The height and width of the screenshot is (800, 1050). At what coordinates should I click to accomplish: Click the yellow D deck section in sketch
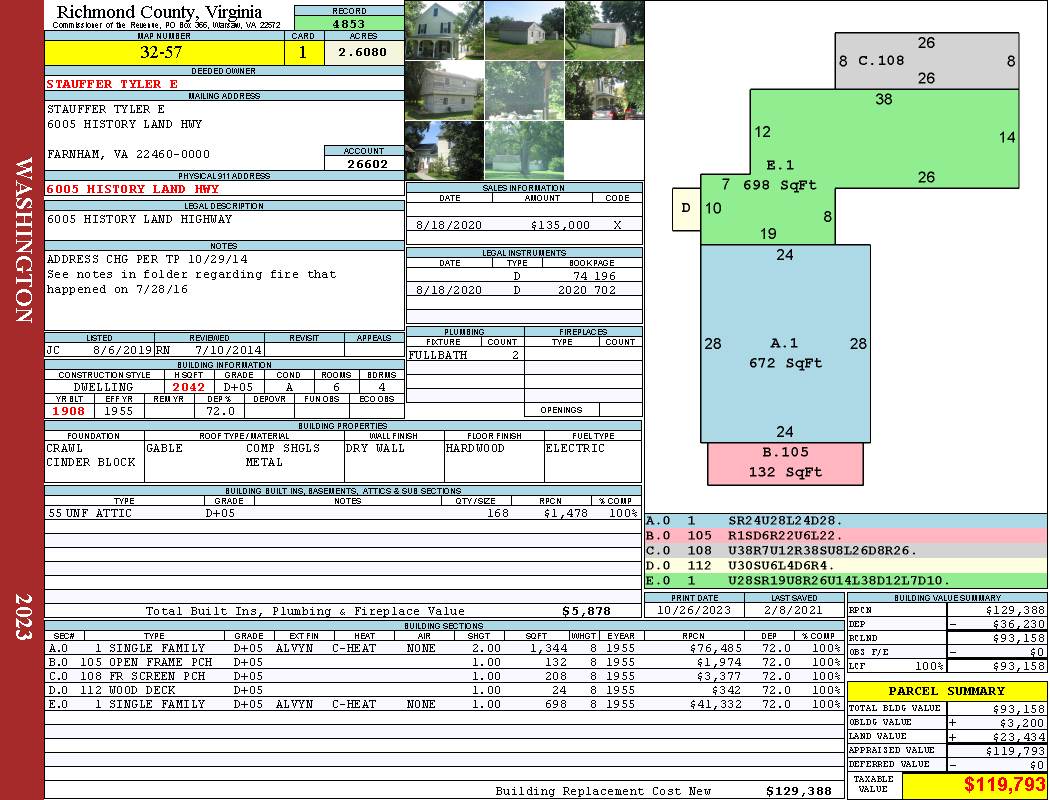(x=686, y=210)
